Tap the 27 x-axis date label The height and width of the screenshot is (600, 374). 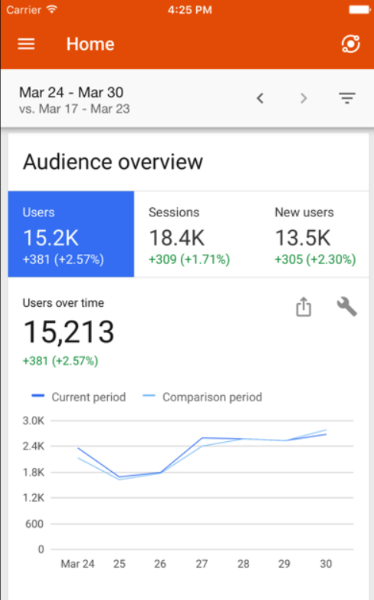click(x=202, y=564)
